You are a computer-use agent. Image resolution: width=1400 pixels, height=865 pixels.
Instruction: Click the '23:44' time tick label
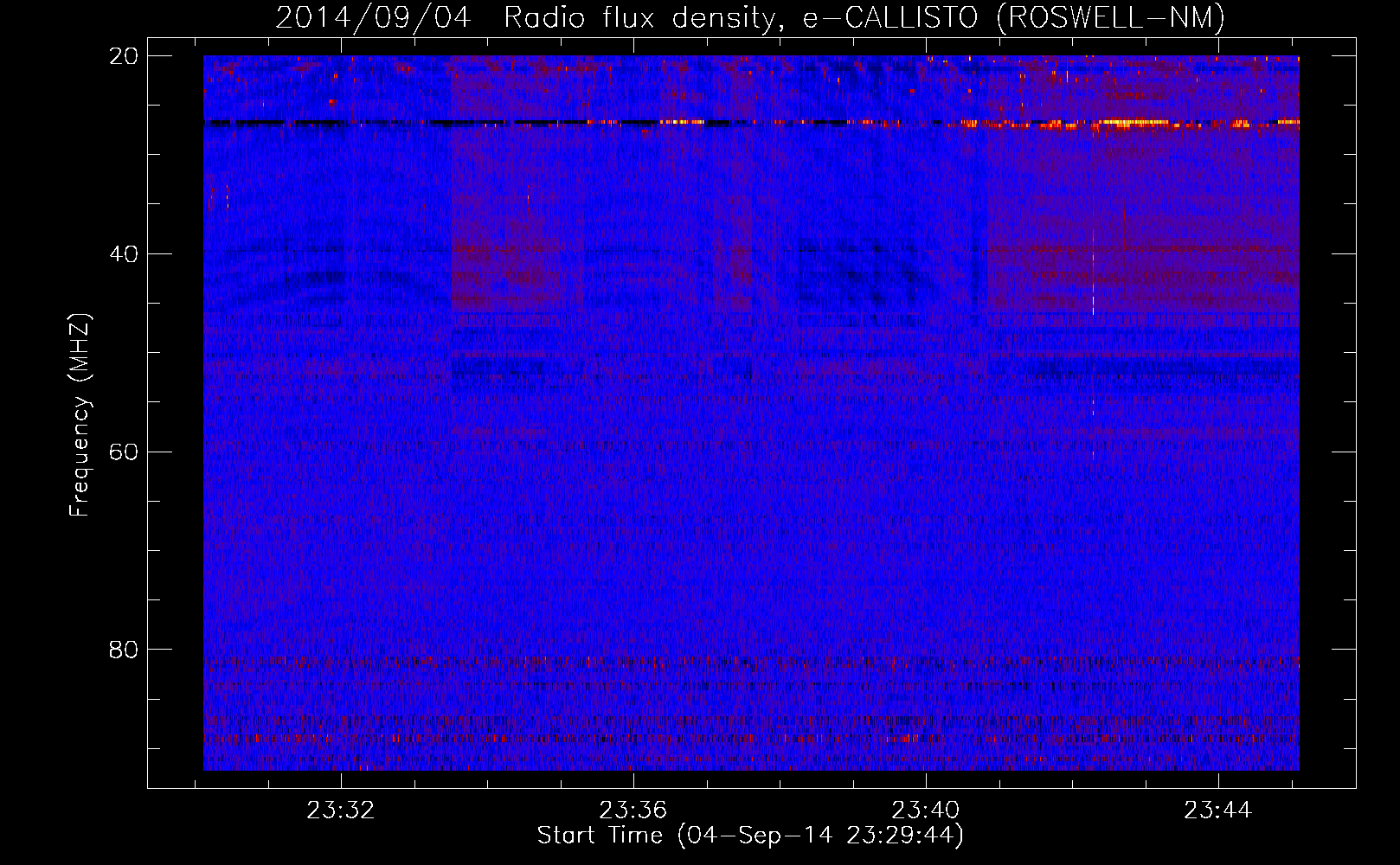coord(1218,811)
